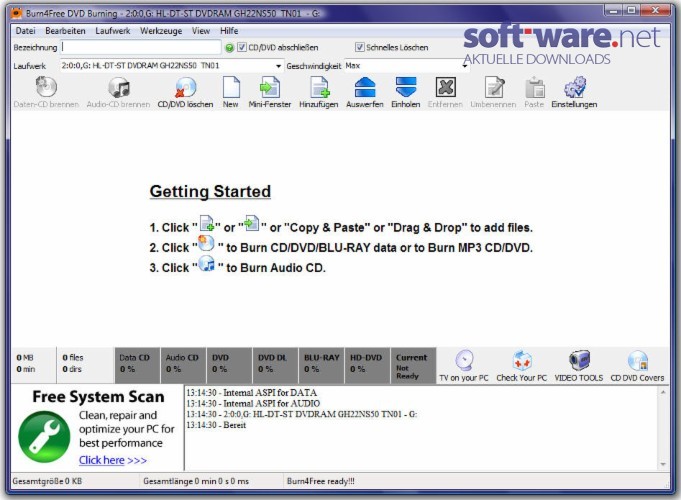Screen dimensions: 681x500
Task: Open the Laufwerk menu
Action: [x=112, y=31]
